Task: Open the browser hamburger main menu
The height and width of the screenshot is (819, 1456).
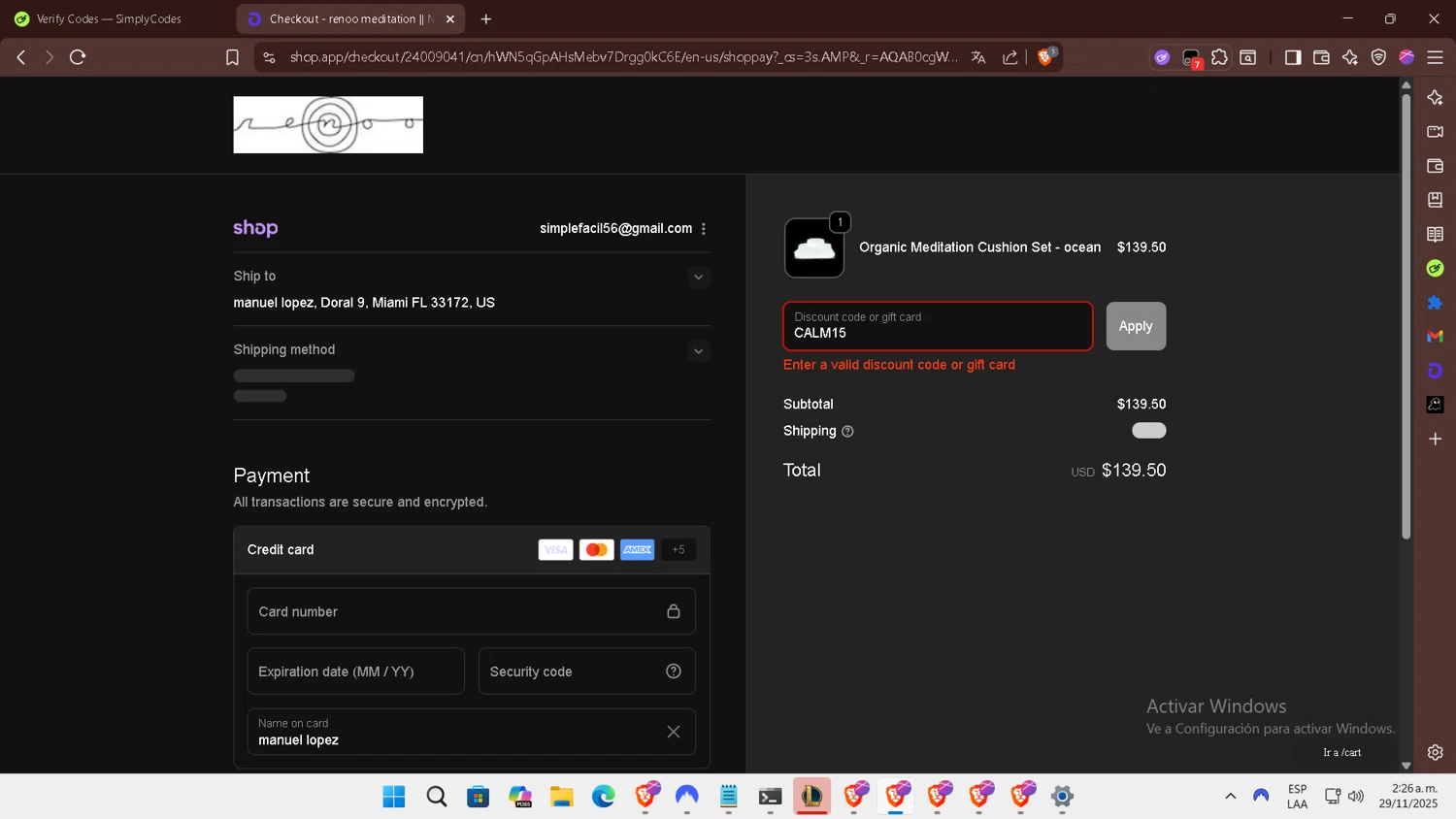Action: point(1435,57)
